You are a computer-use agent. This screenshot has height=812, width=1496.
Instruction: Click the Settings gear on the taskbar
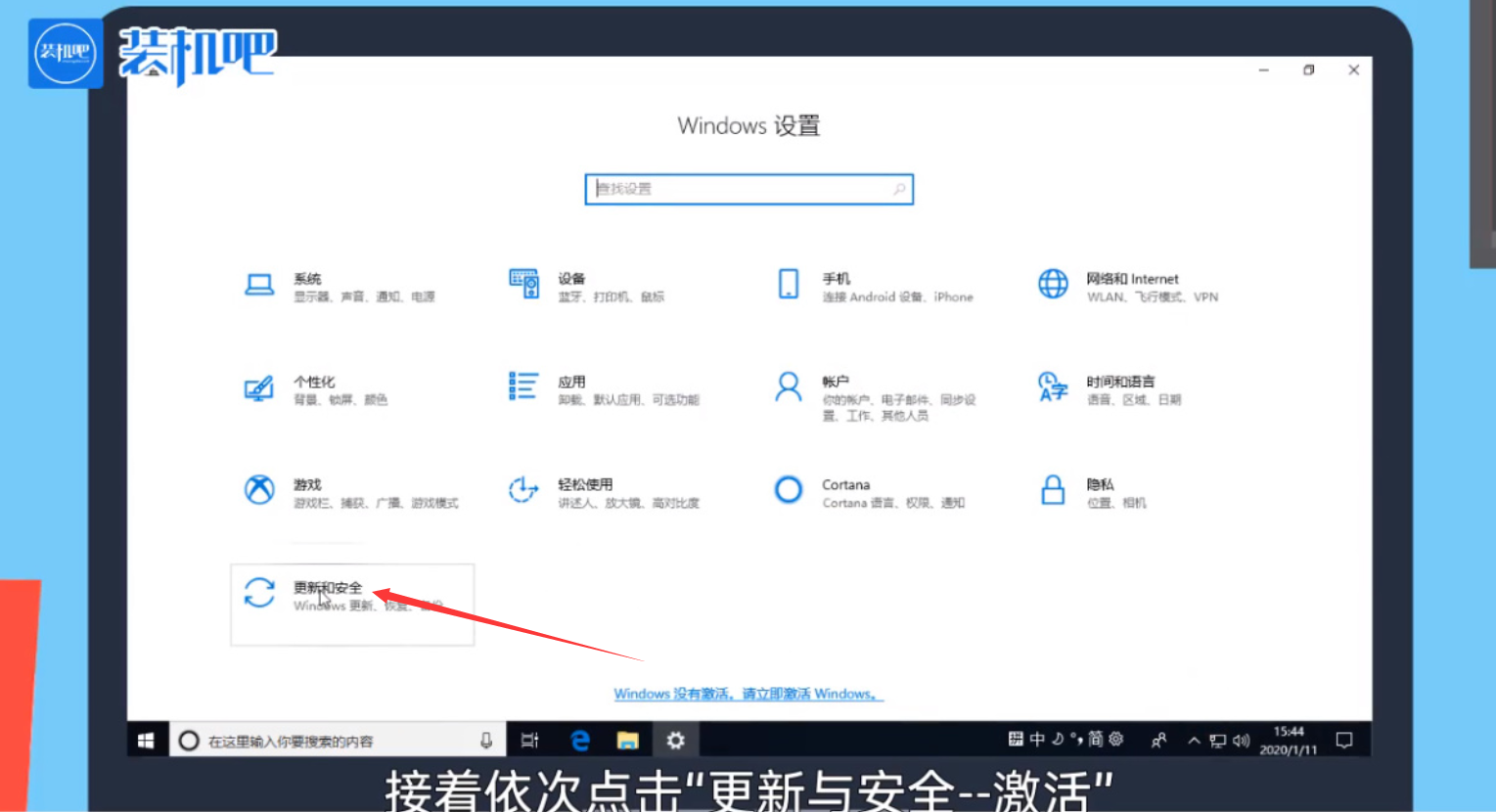click(675, 741)
